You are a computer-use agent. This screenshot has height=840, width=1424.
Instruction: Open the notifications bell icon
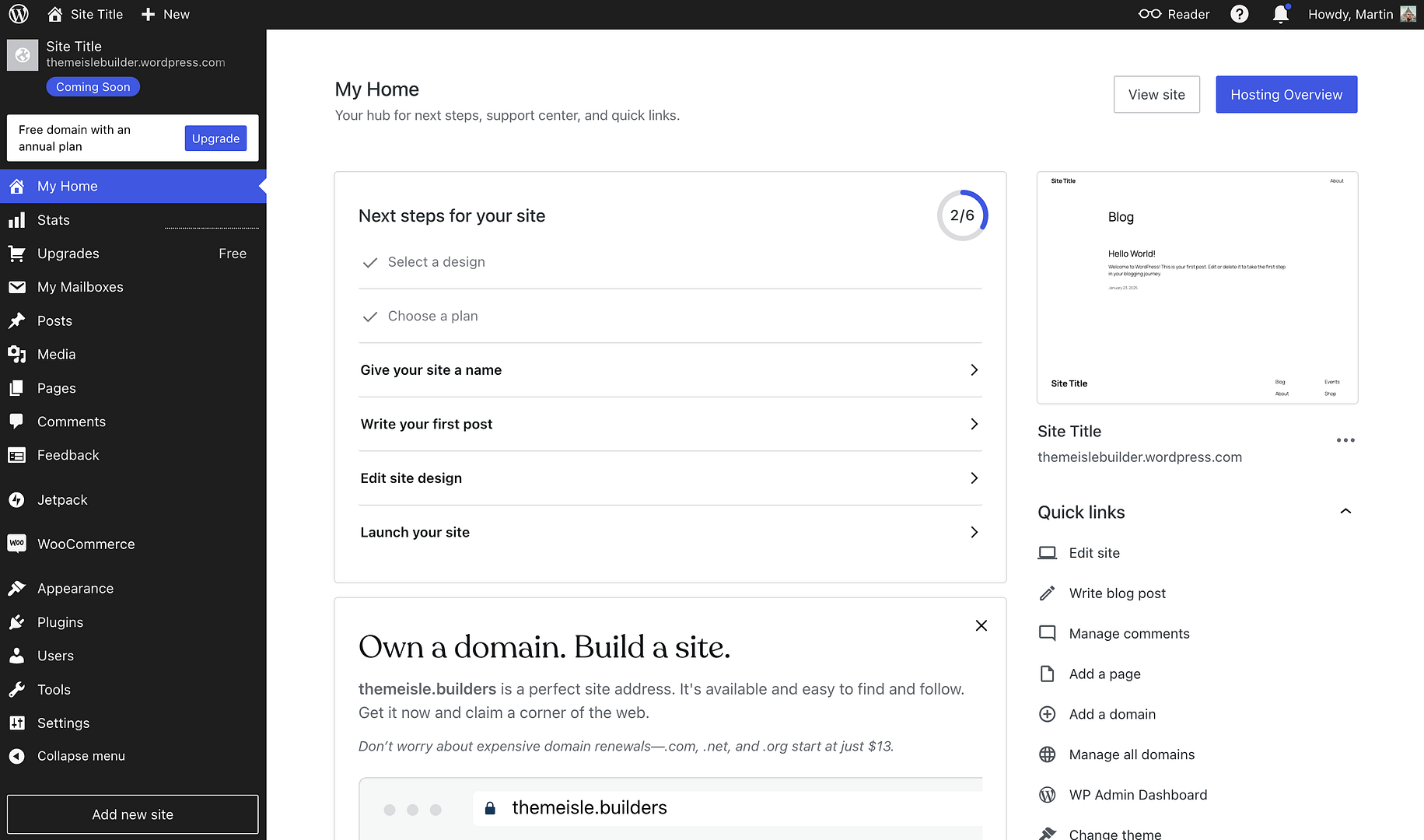1279,13
